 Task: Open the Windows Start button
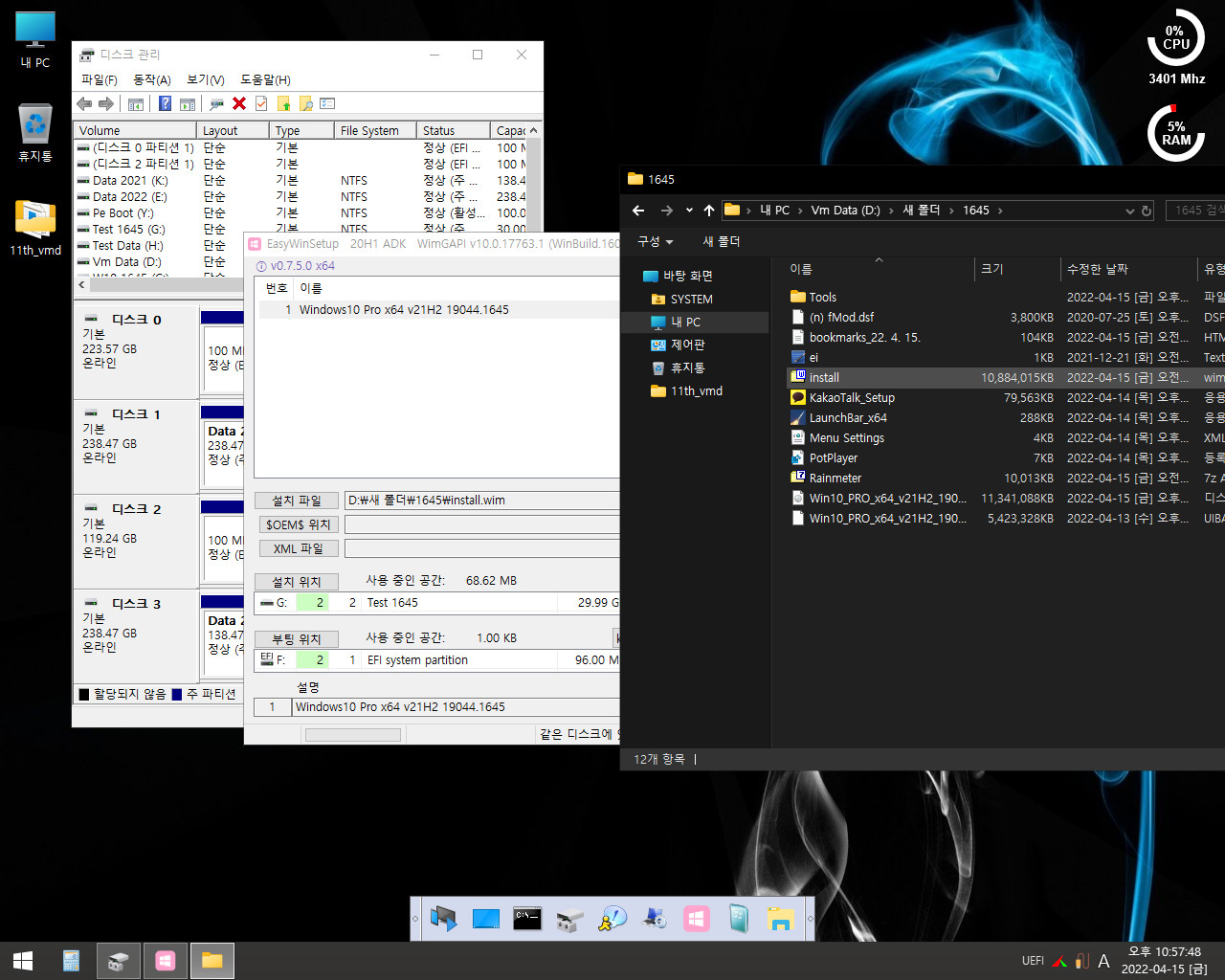point(23,960)
